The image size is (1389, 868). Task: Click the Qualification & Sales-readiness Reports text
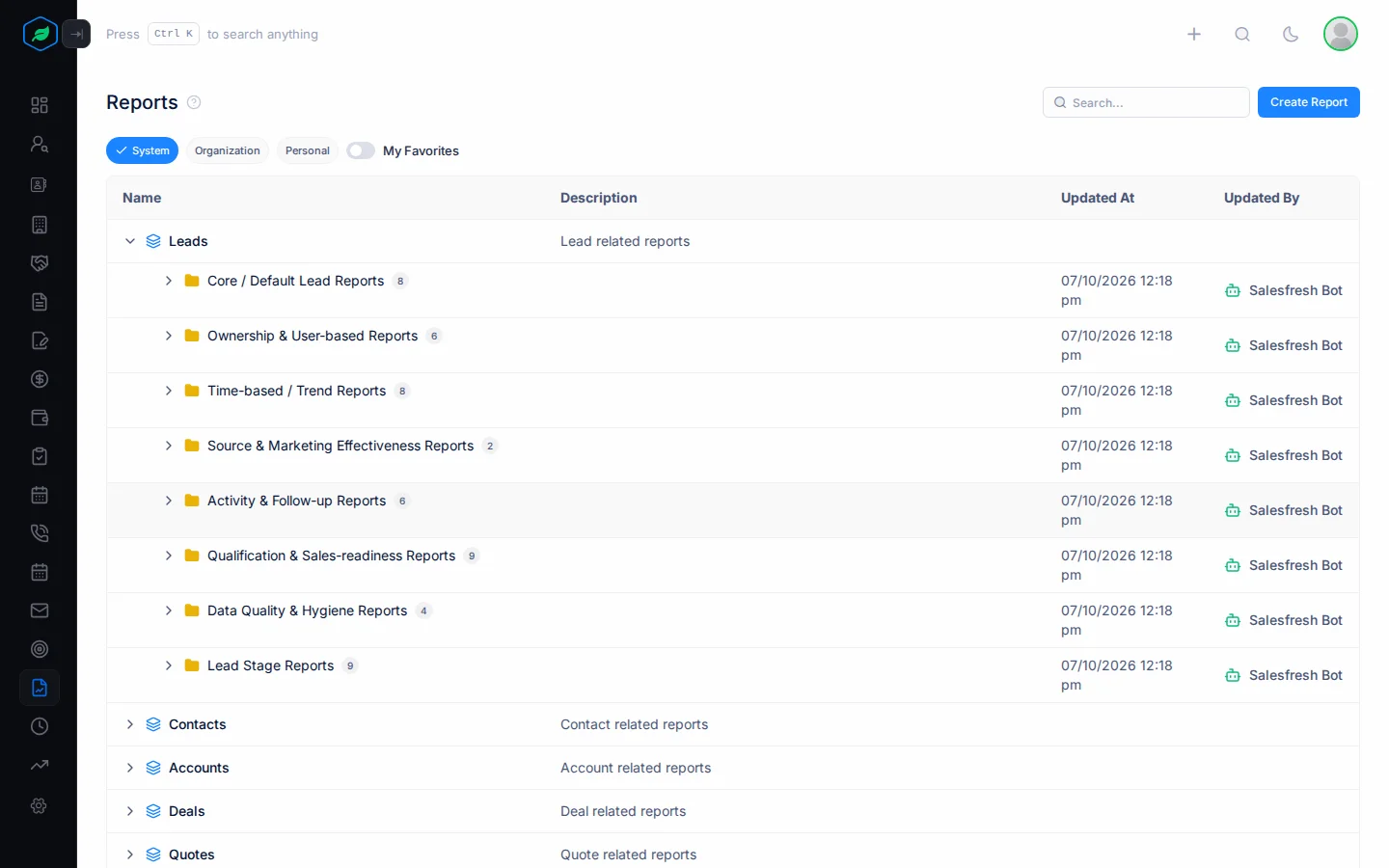click(331, 556)
